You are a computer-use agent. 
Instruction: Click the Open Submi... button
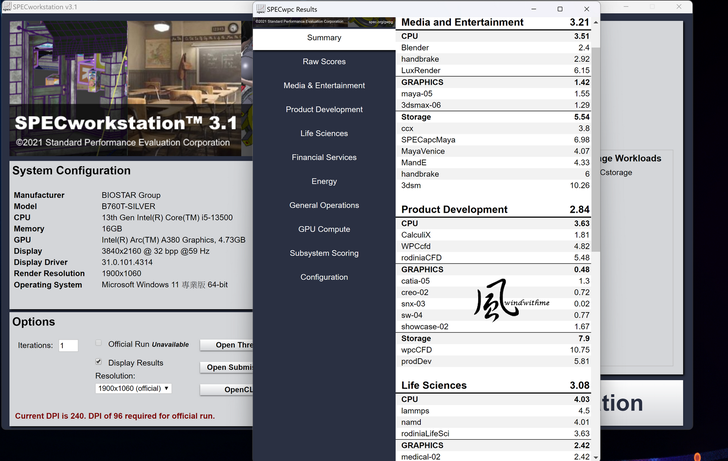[x=227, y=367]
